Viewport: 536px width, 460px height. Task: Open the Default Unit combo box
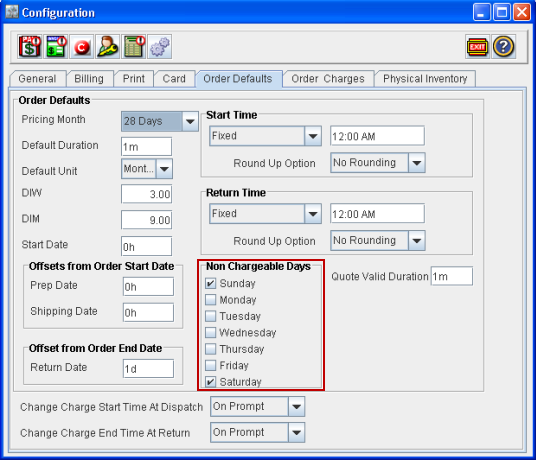point(147,168)
